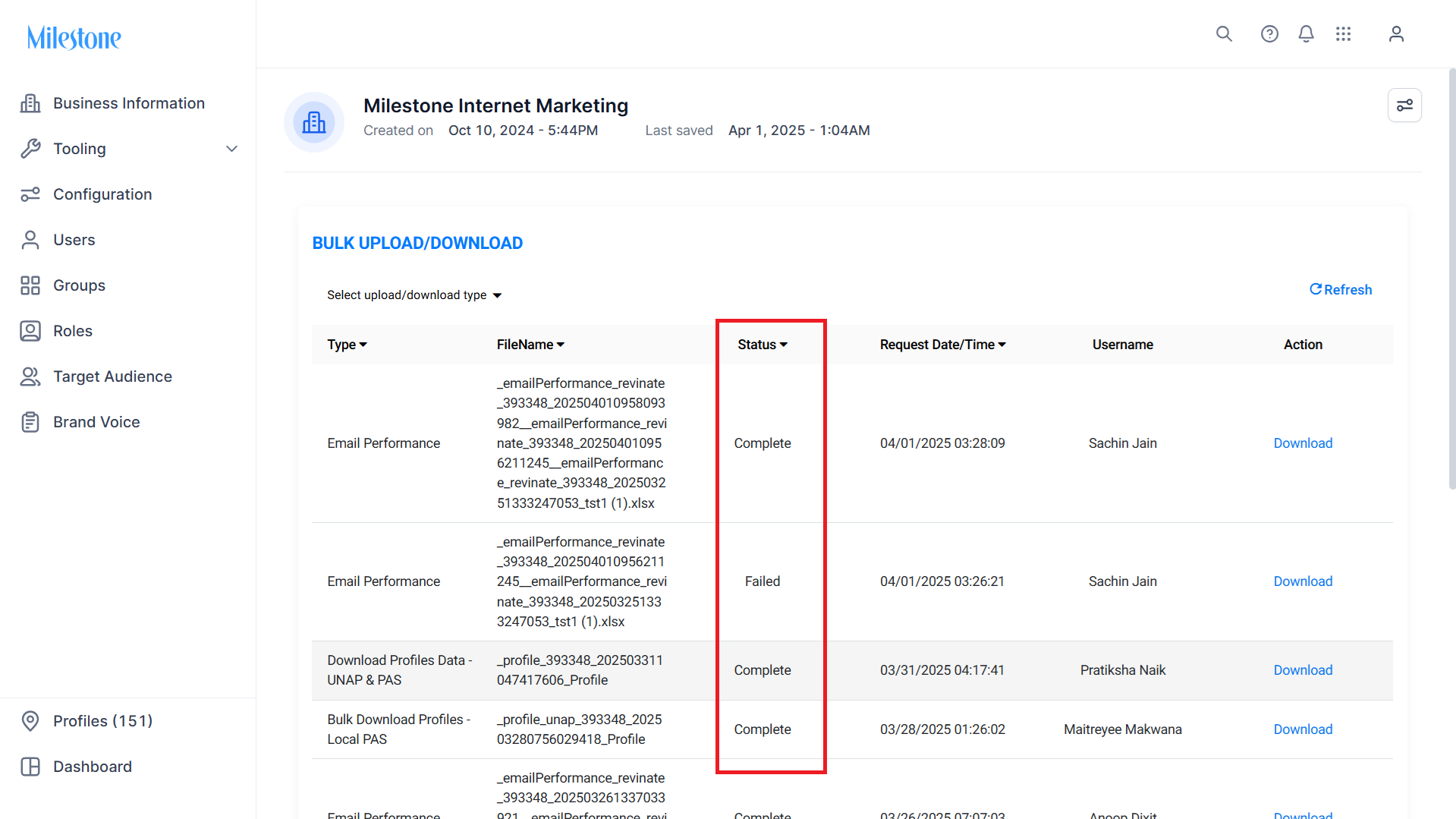Click the Username column header
1456x819 pixels.
pyautogui.click(x=1122, y=345)
